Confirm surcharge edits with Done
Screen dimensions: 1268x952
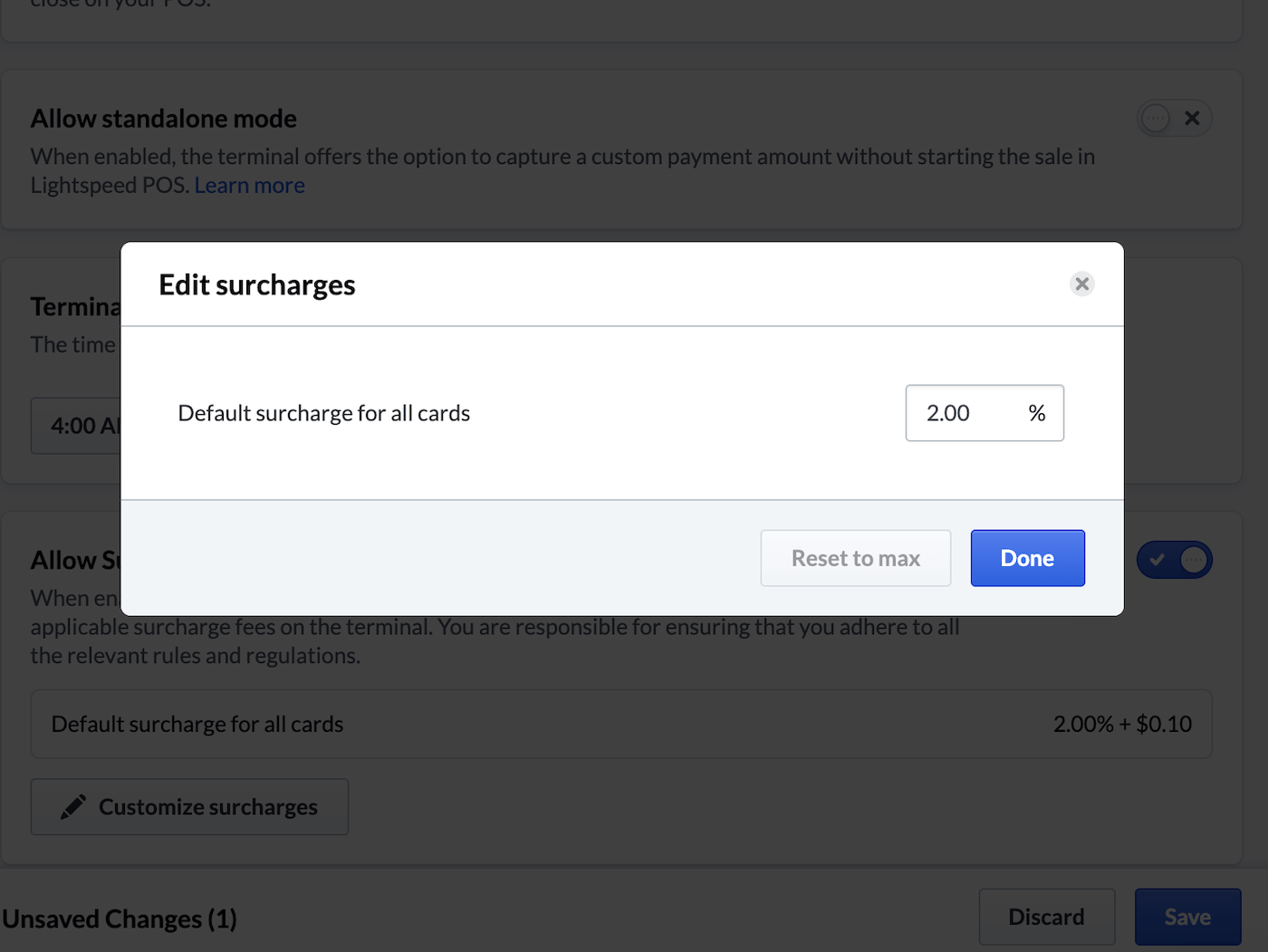tap(1027, 558)
